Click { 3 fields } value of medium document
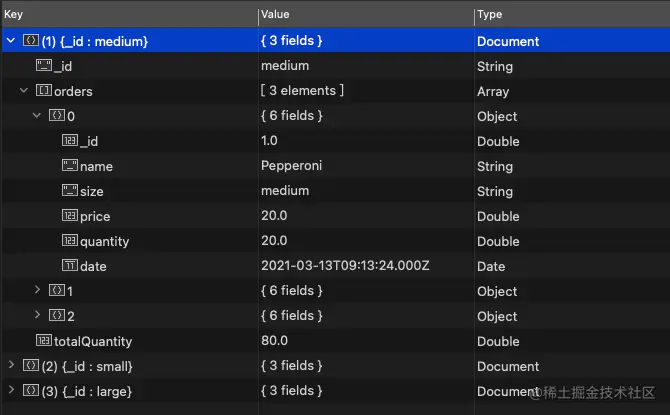 [x=291, y=41]
